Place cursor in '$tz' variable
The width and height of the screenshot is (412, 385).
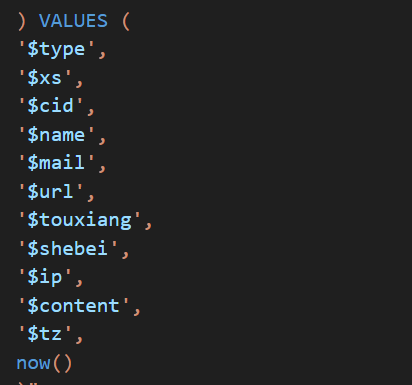click(44, 334)
